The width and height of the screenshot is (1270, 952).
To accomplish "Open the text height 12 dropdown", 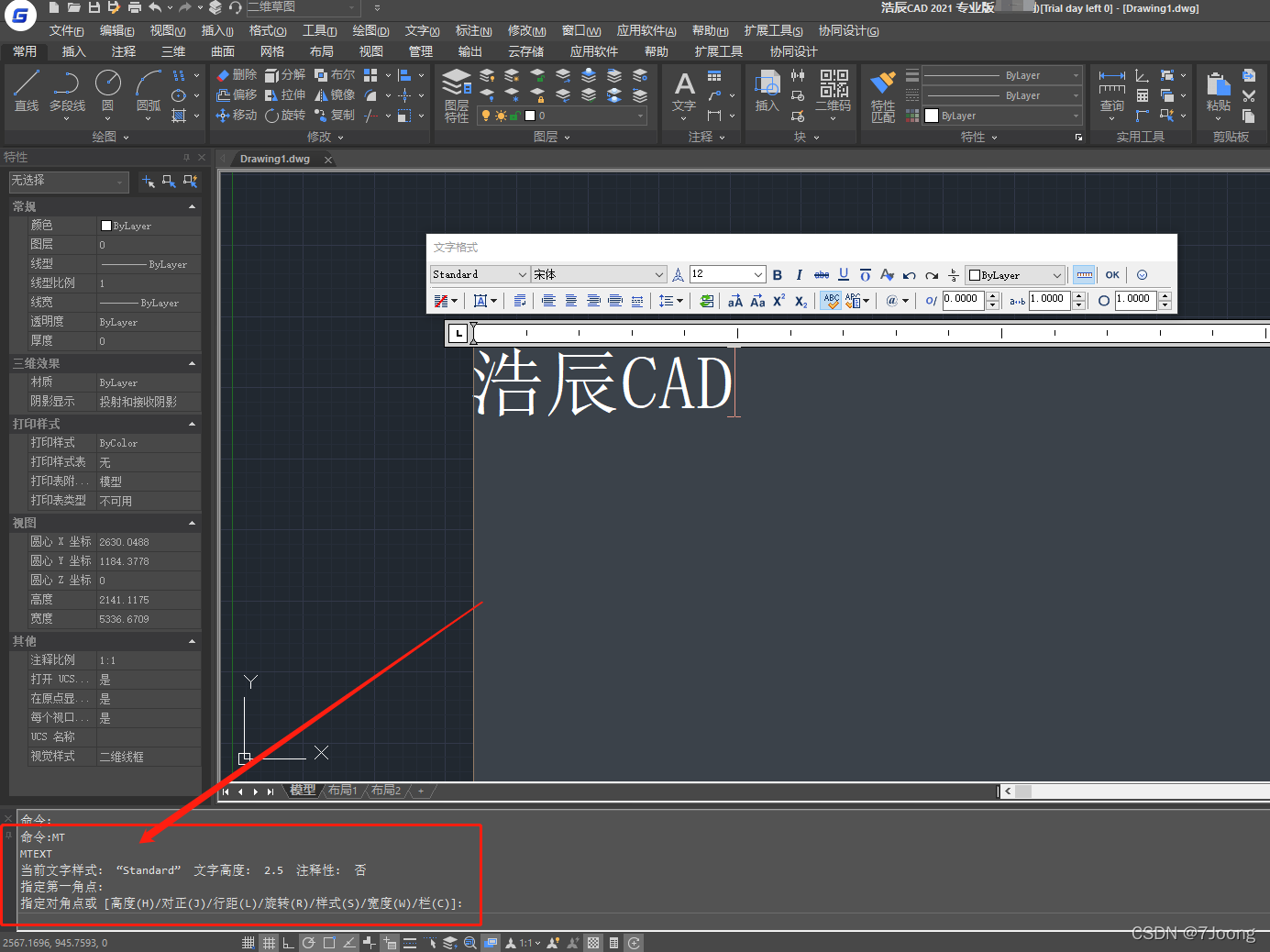I will (x=758, y=274).
